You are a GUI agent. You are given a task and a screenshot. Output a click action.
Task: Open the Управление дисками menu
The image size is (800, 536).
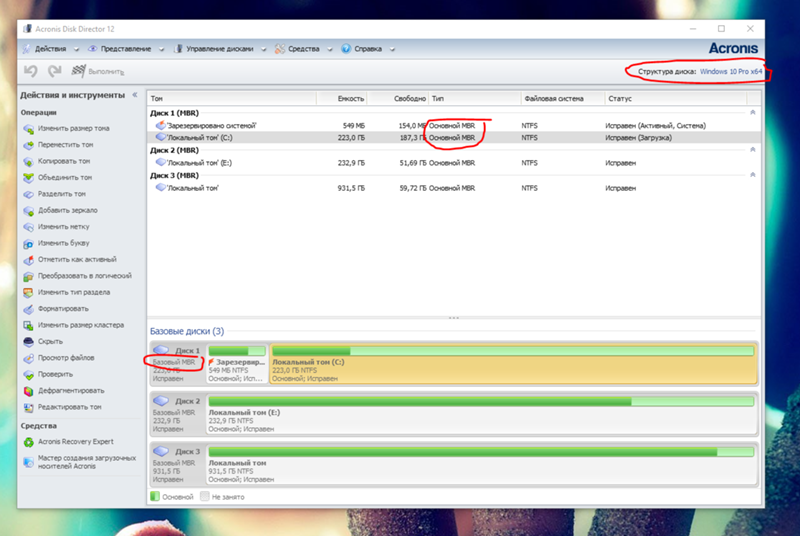click(x=219, y=49)
